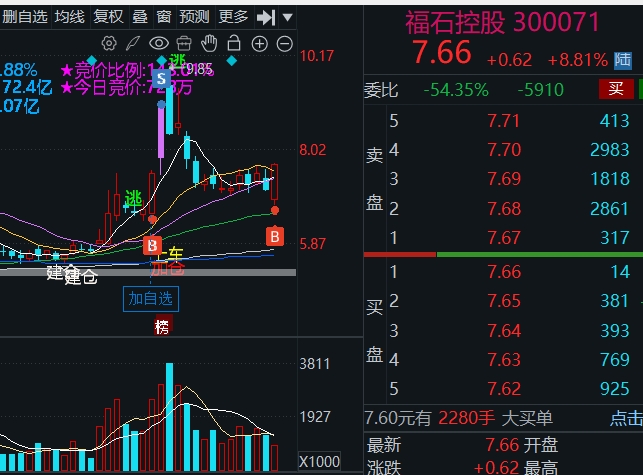Viewport: 643px width, 475px height.
Task: Open the 预测 forecast item
Action: point(194,17)
